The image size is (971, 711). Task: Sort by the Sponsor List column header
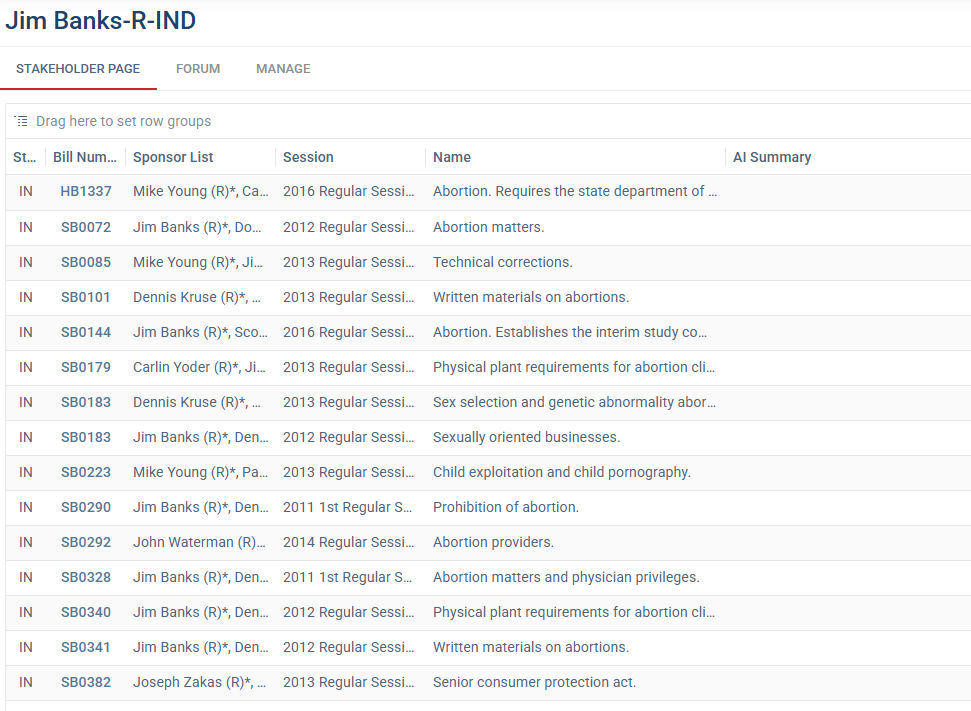pos(173,157)
